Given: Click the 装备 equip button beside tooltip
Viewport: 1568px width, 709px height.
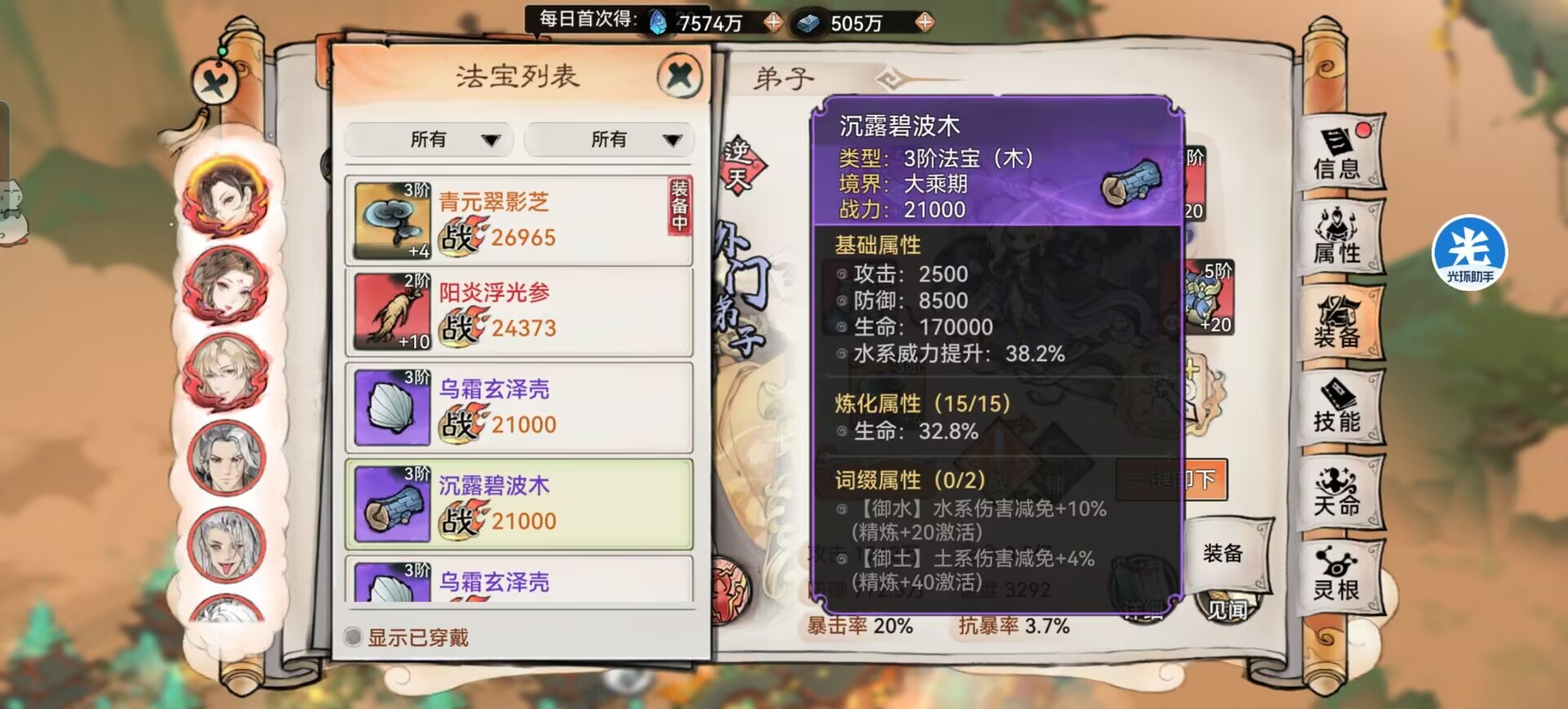Looking at the screenshot, I should tap(1223, 554).
